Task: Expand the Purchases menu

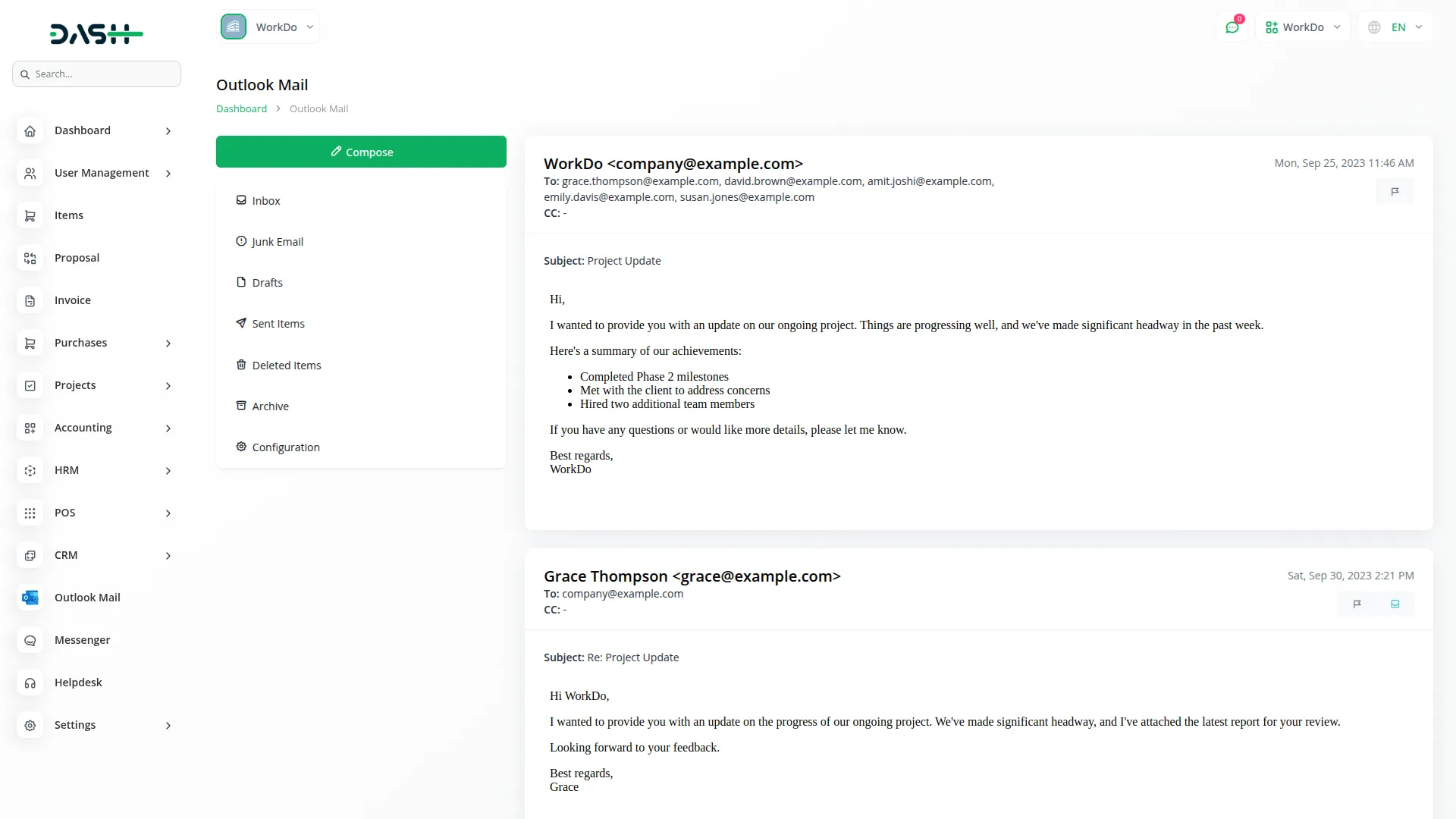Action: tap(80, 343)
